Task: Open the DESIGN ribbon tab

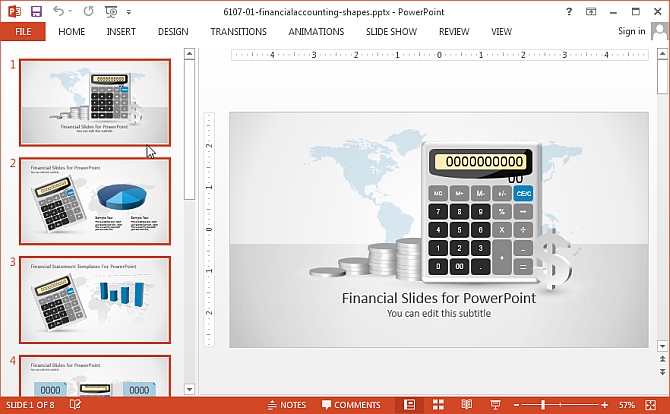Action: tap(173, 32)
